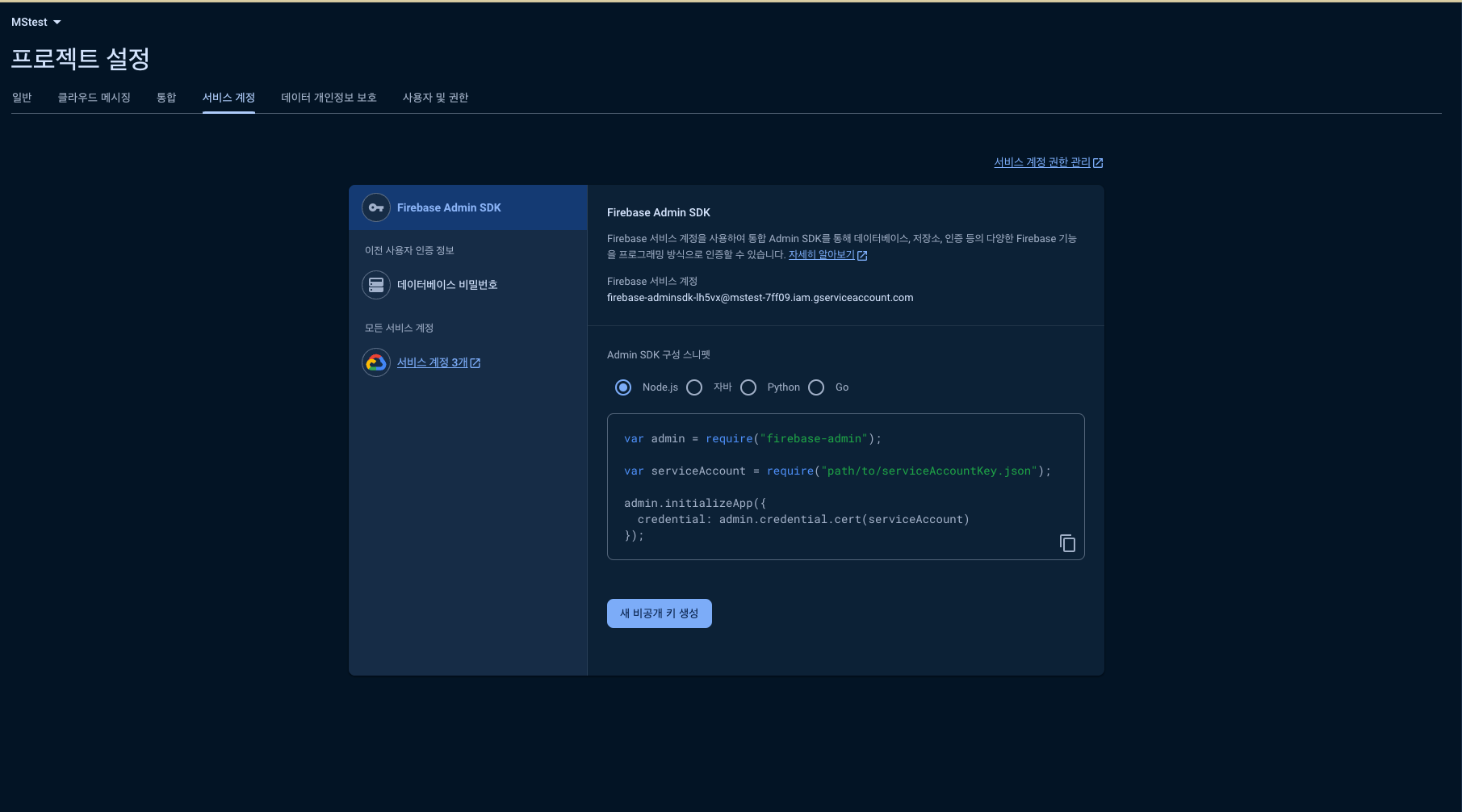Click the firebase-adminsdk service account email
Screen dimensions: 1462x812
[x=760, y=298]
